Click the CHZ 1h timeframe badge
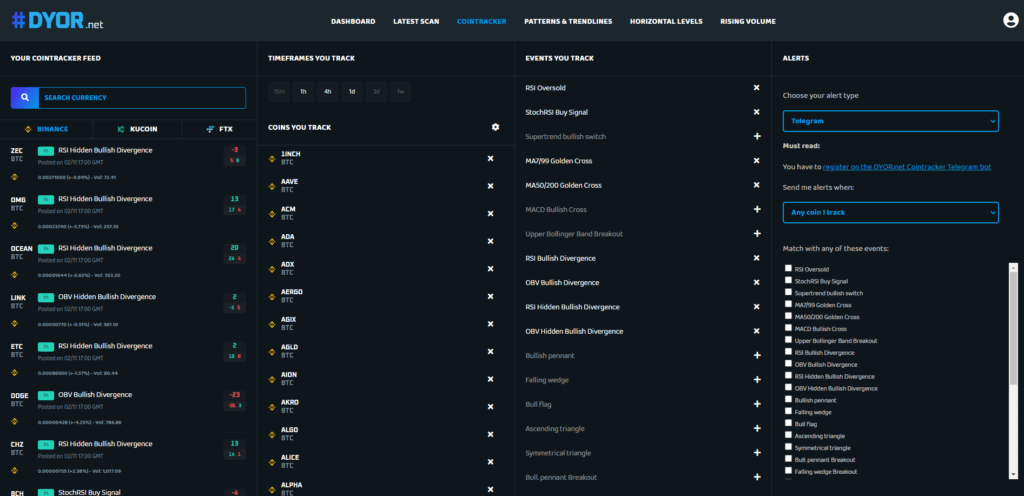The width and height of the screenshot is (1024, 496). coord(45,444)
